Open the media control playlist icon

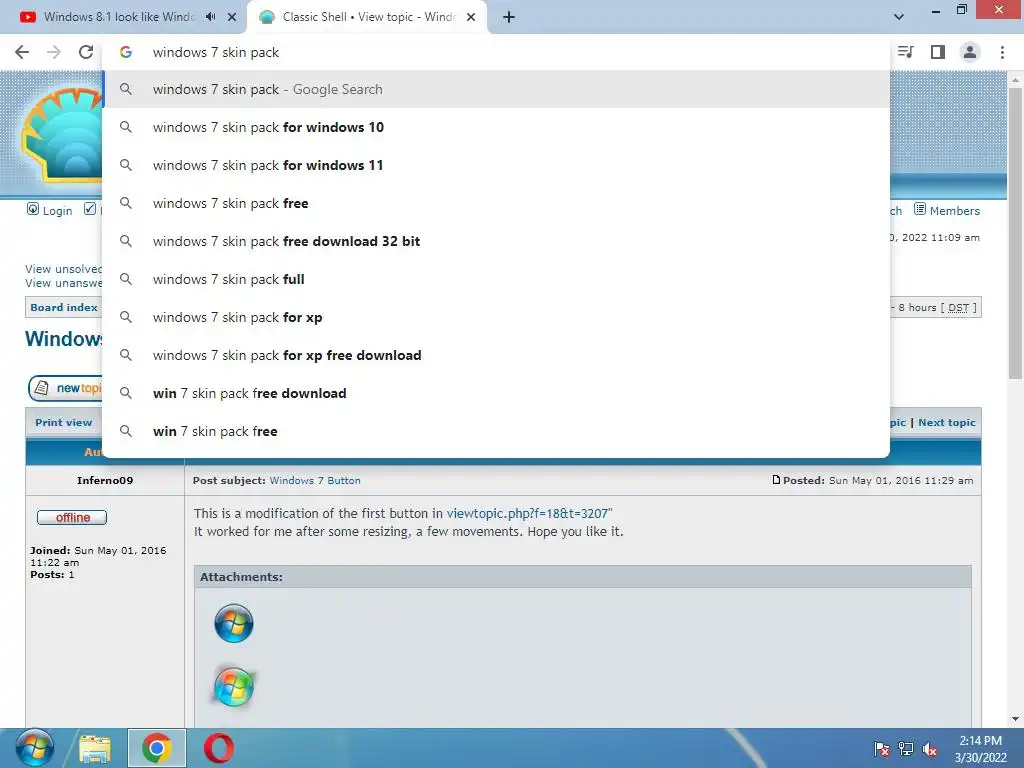tap(905, 52)
